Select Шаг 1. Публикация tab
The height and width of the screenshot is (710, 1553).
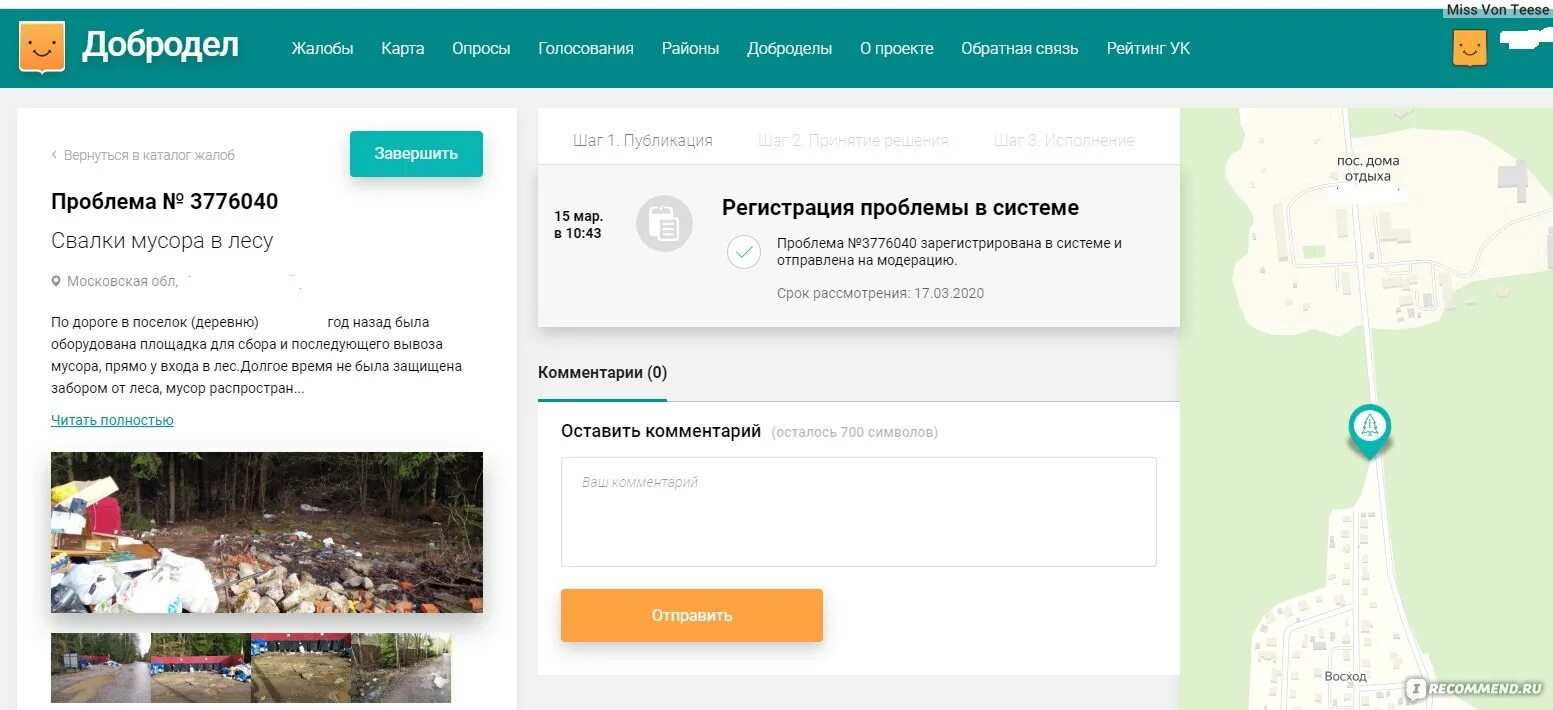point(643,140)
